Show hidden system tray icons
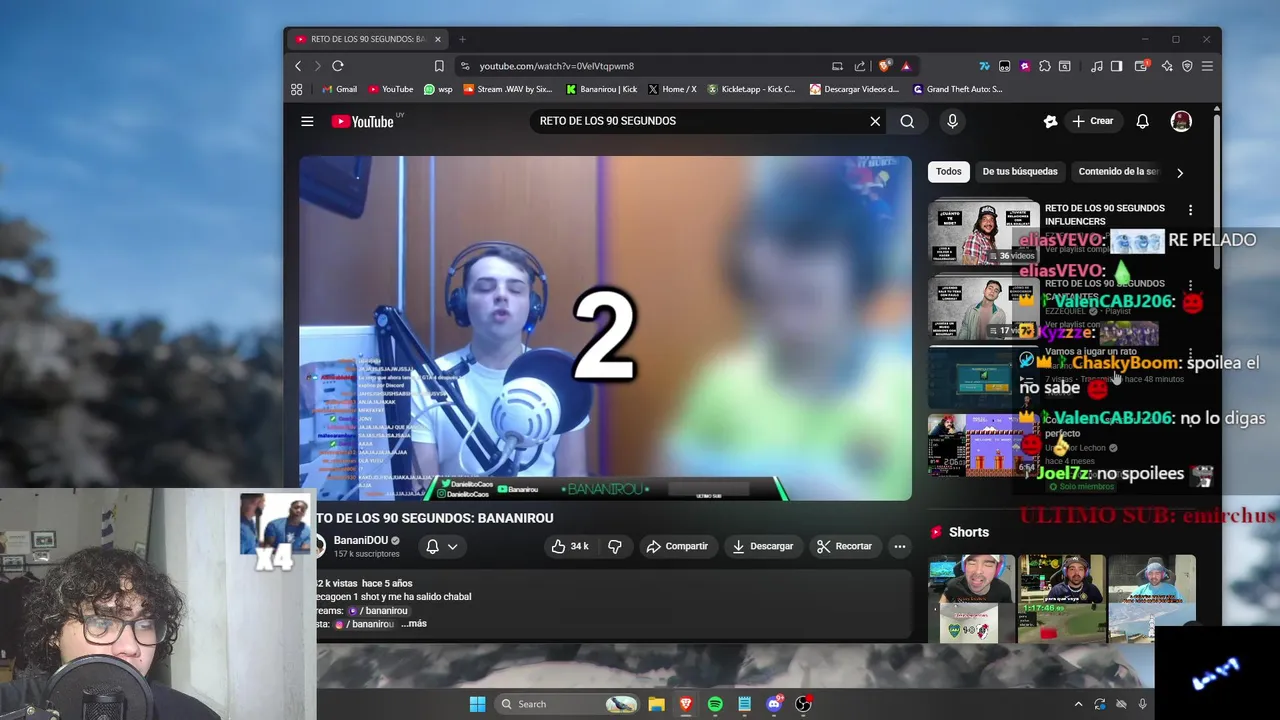This screenshot has width=1280, height=720. pyautogui.click(x=1078, y=704)
